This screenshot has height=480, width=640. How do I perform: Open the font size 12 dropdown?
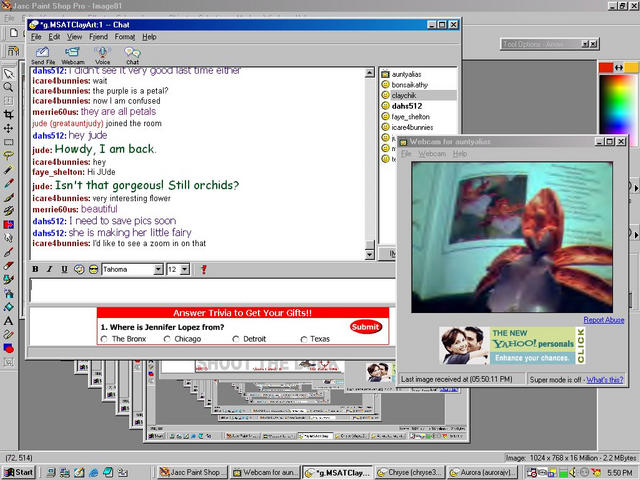coord(185,269)
